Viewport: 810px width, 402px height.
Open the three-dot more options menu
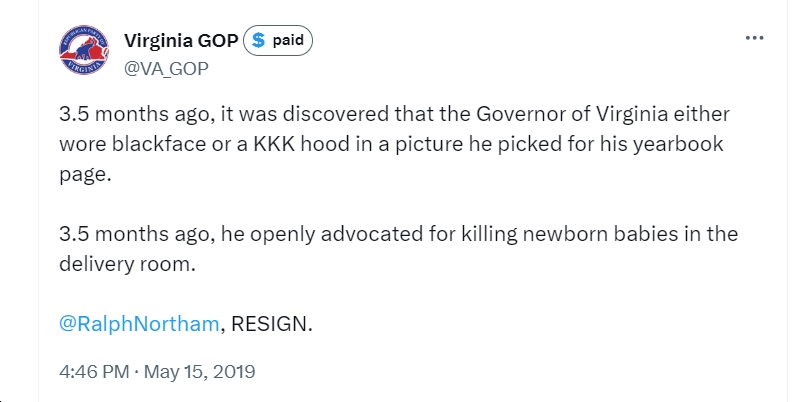[x=754, y=38]
